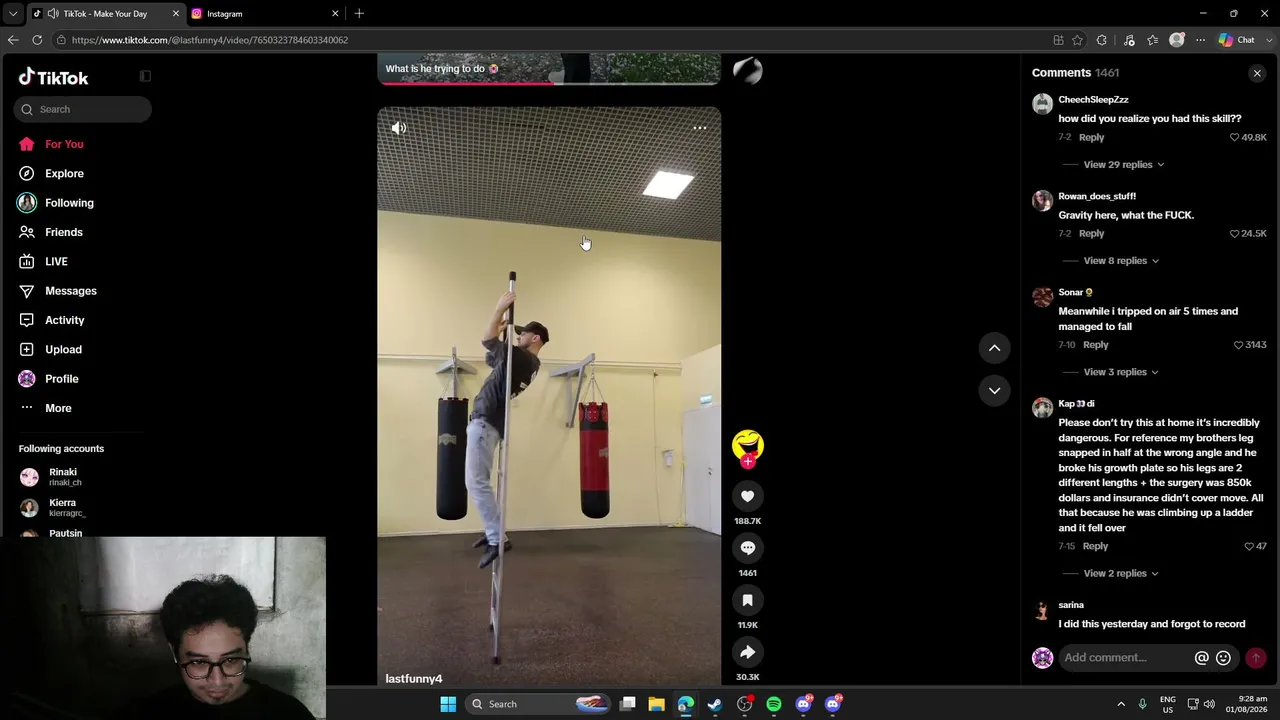Share the video using the arrow icon
Viewport: 1280px width, 720px height.
tap(747, 652)
